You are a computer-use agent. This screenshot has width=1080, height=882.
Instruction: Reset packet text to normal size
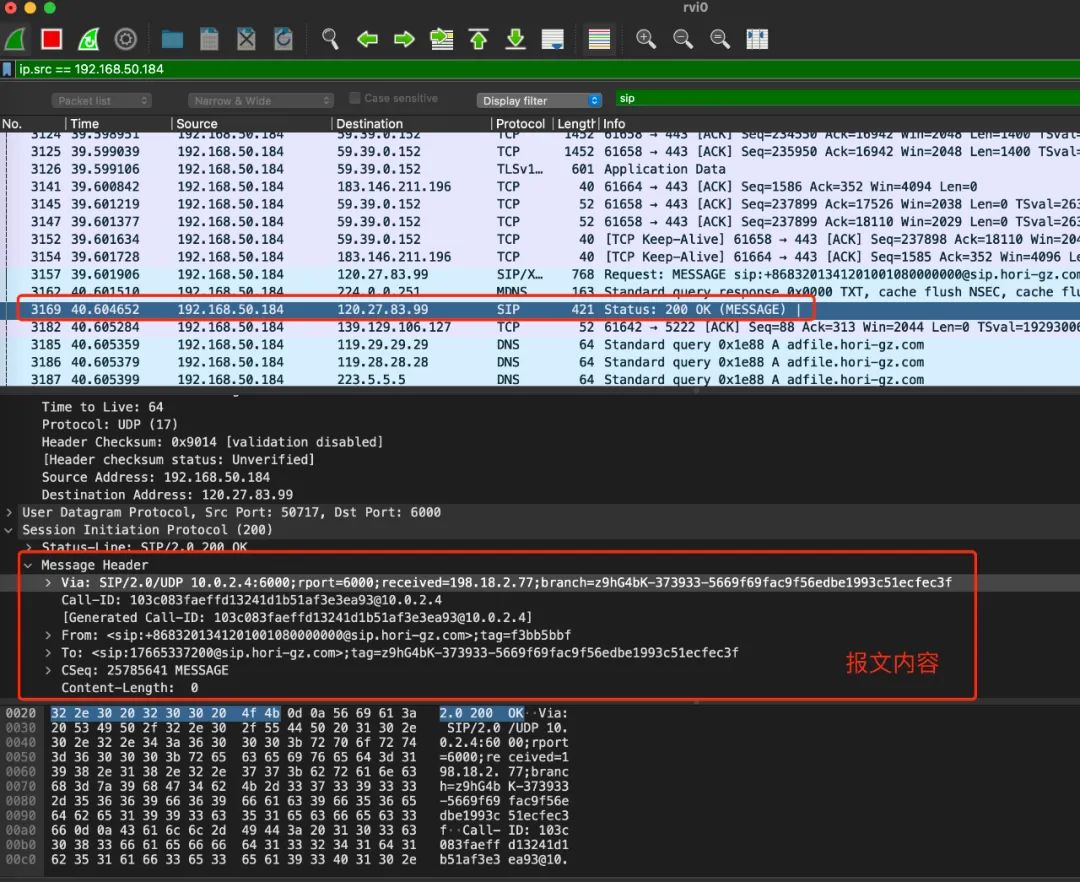720,39
